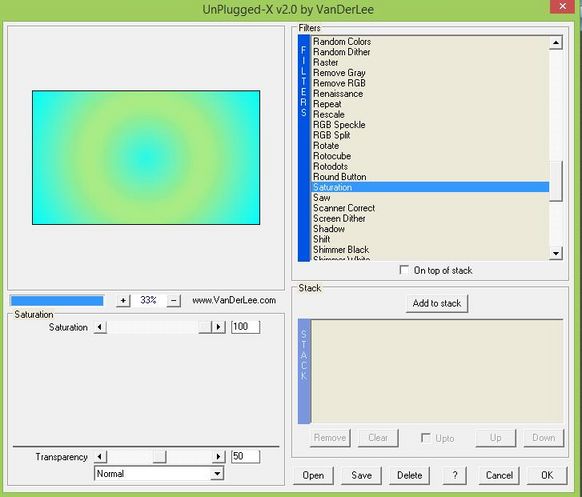
Task: Click the Transparency slider left arrow
Action: [99, 457]
